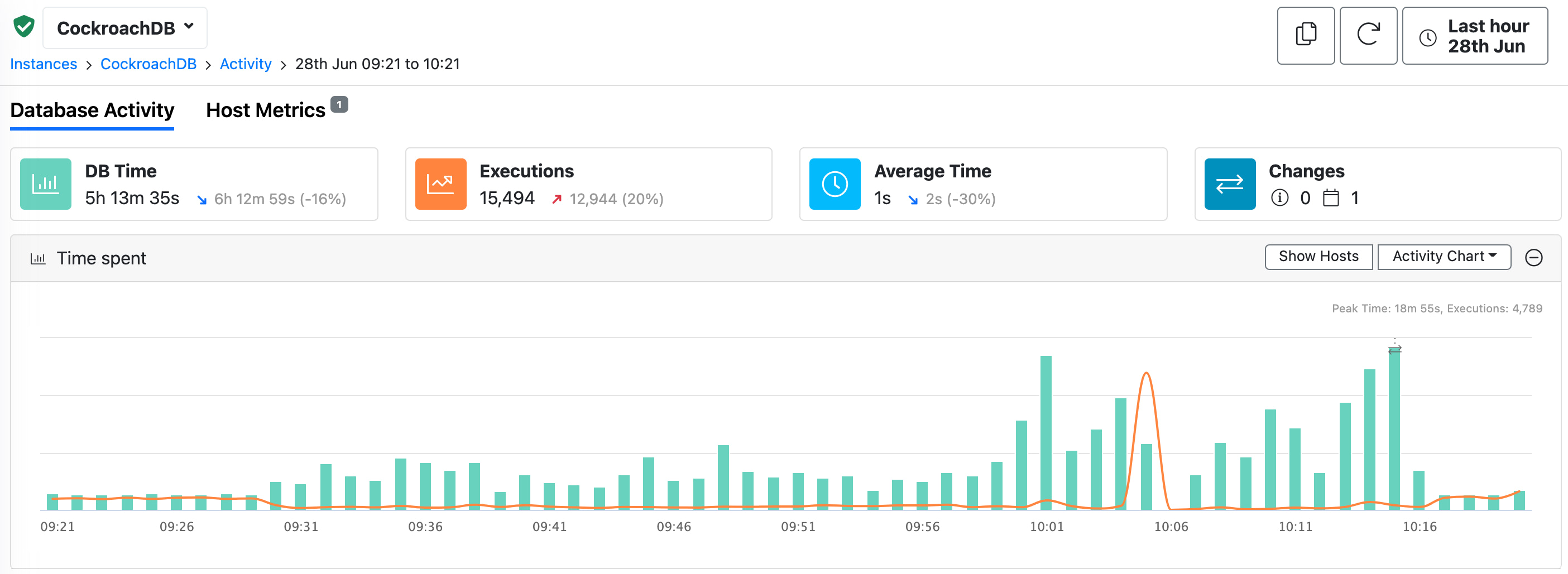Open the Activity Chart dropdown
Viewport: 1568px width, 574px height.
1444,257
